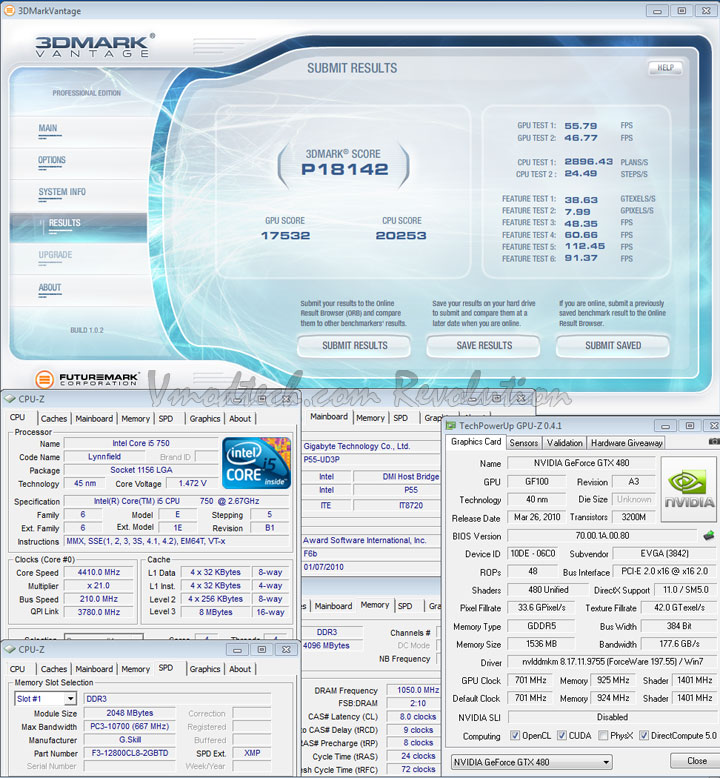Click the camera screenshot icon in GPU-Z
The width and height of the screenshot is (720, 778).
tap(714, 441)
